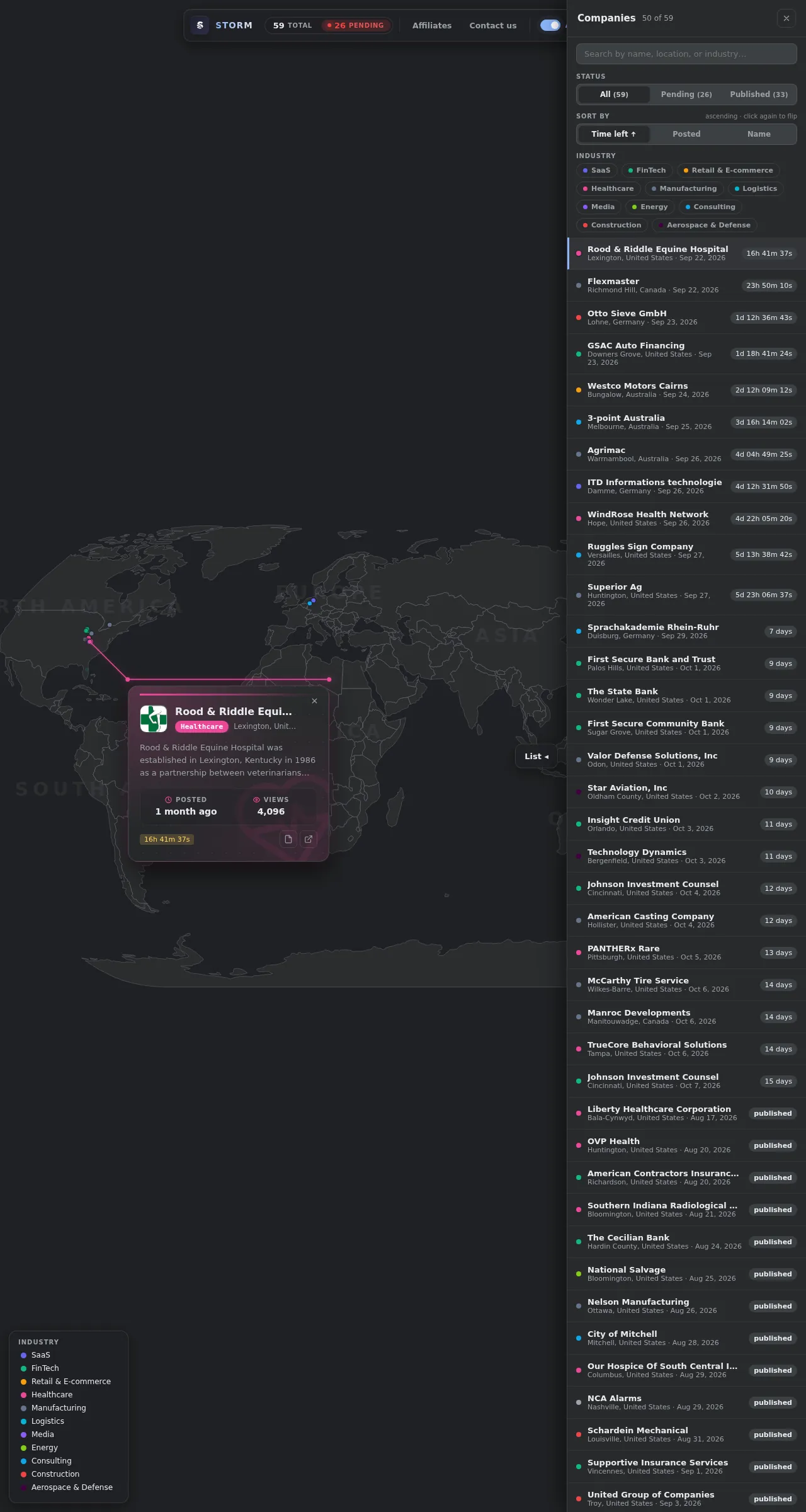This screenshot has width=806, height=1512.
Task: Open the external link icon in popup card
Action: pos(309,839)
